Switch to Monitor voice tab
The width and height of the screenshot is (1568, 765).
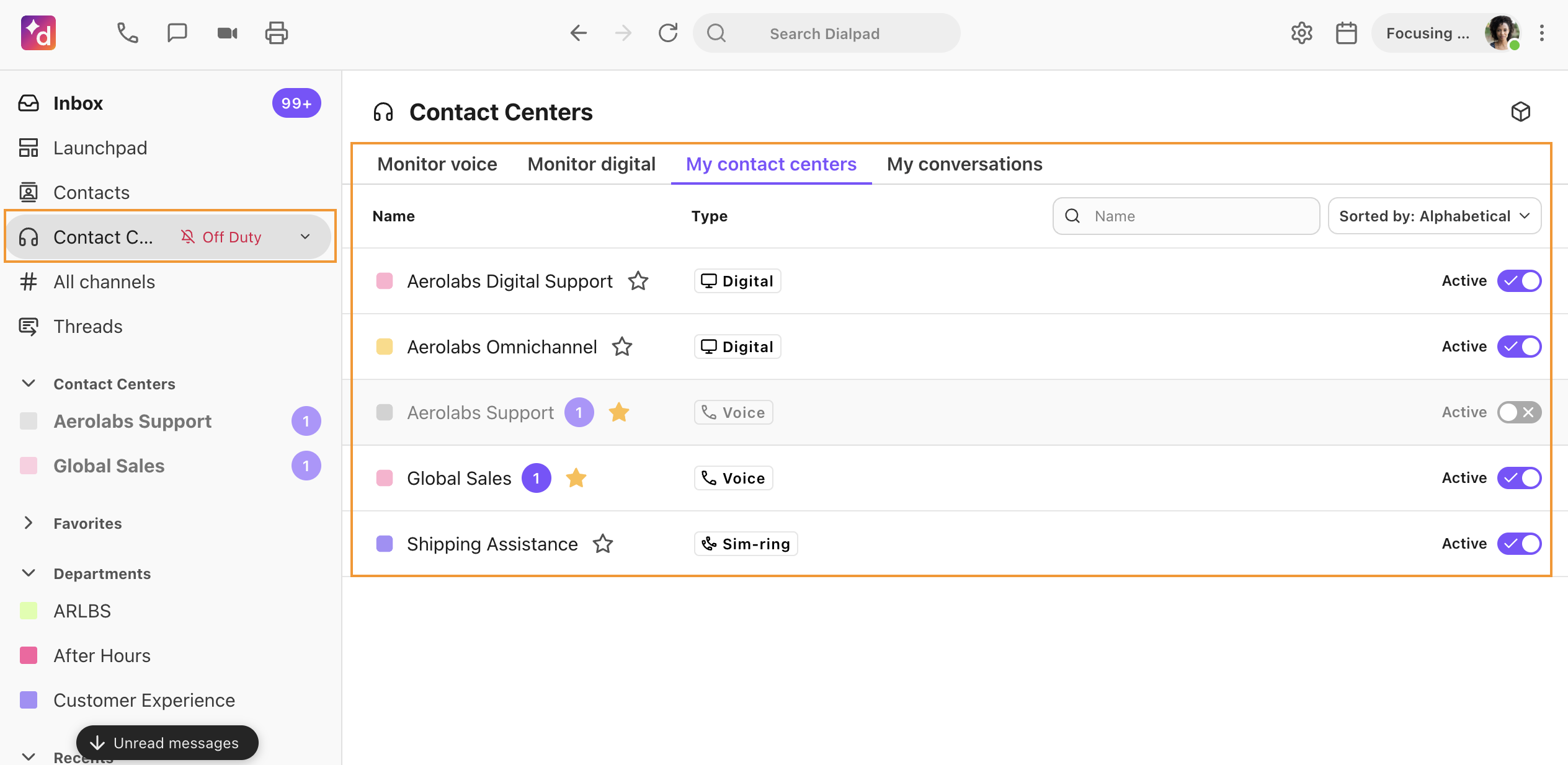437,164
